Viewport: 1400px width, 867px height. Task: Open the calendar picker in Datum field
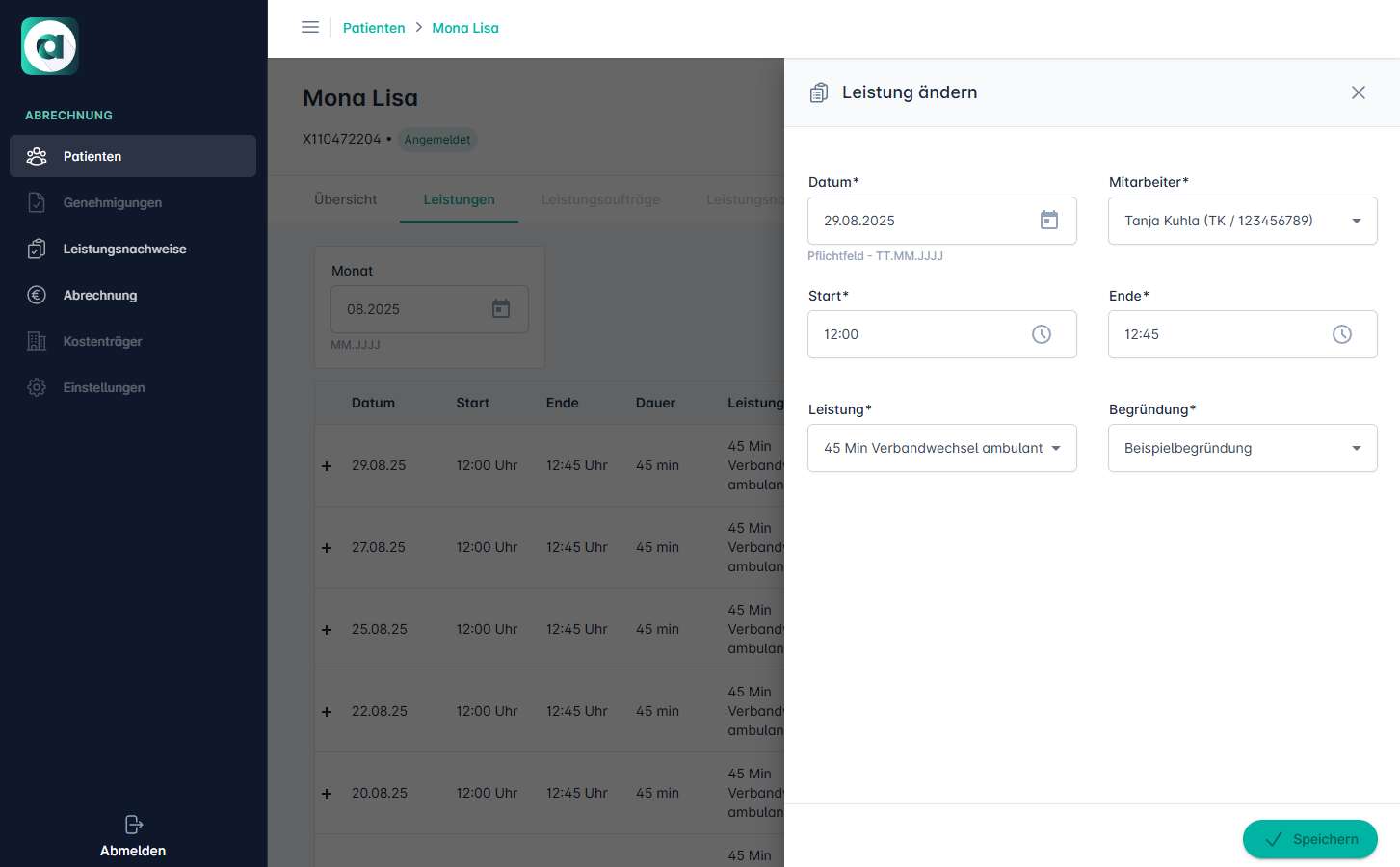point(1048,221)
